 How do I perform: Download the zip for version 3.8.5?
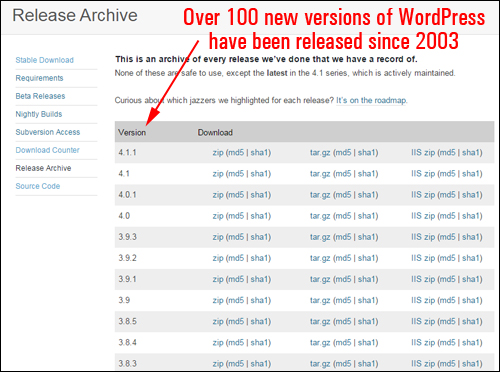218,321
